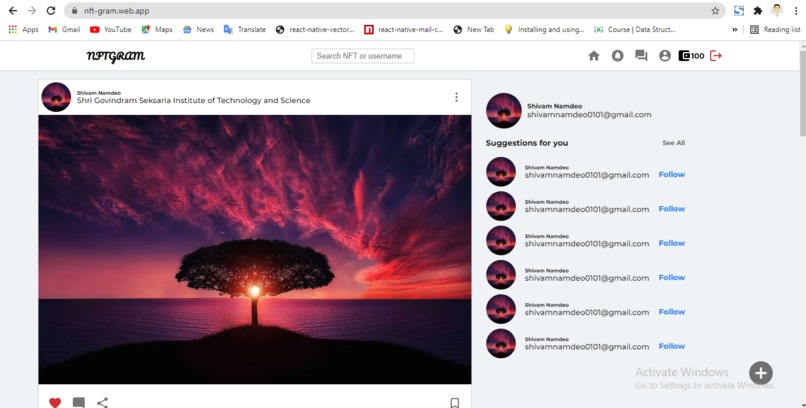Go to the NFTGRAM home icon
Image resolution: width=806 pixels, height=408 pixels.
594,55
